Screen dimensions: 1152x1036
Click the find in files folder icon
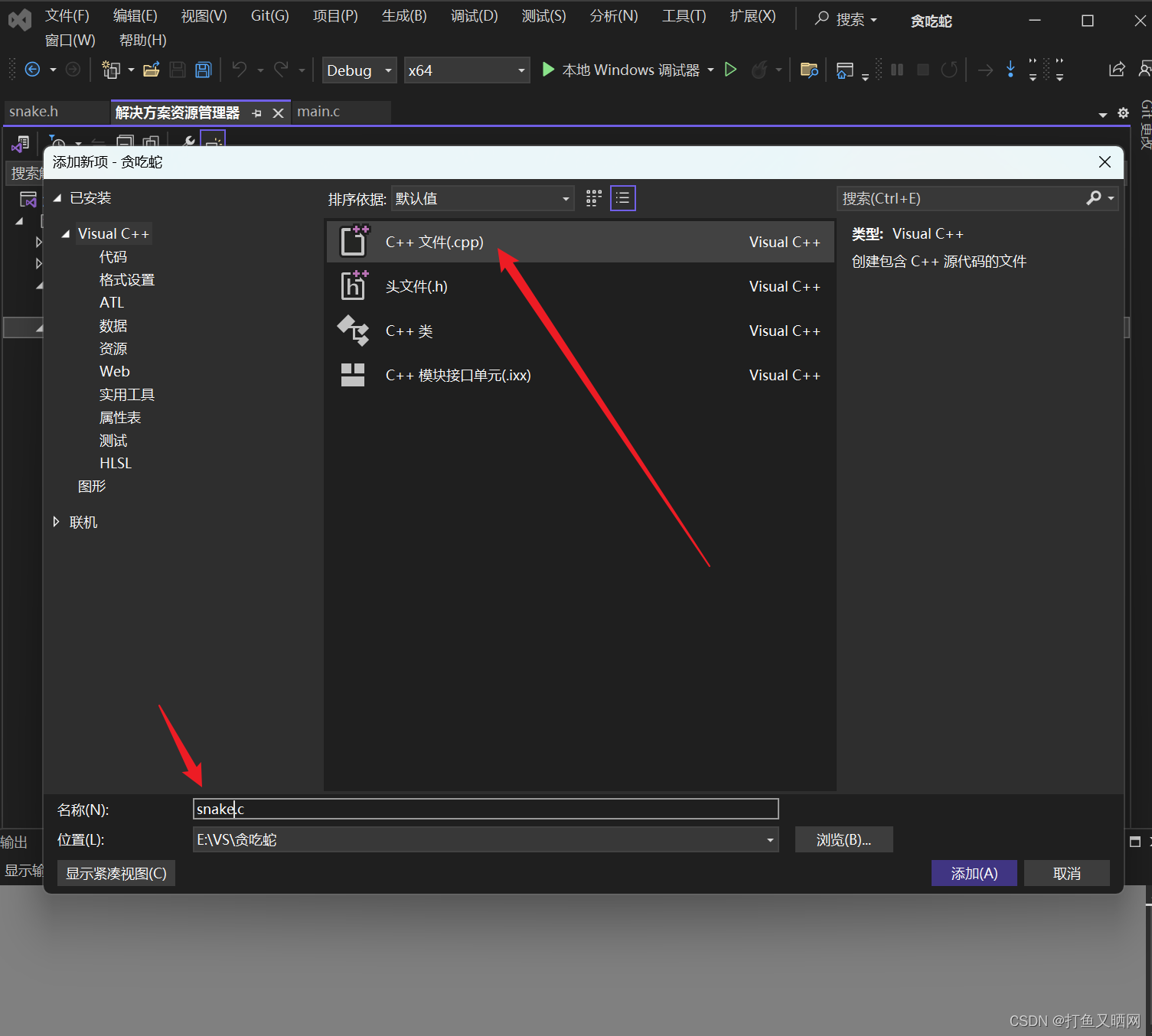[809, 70]
